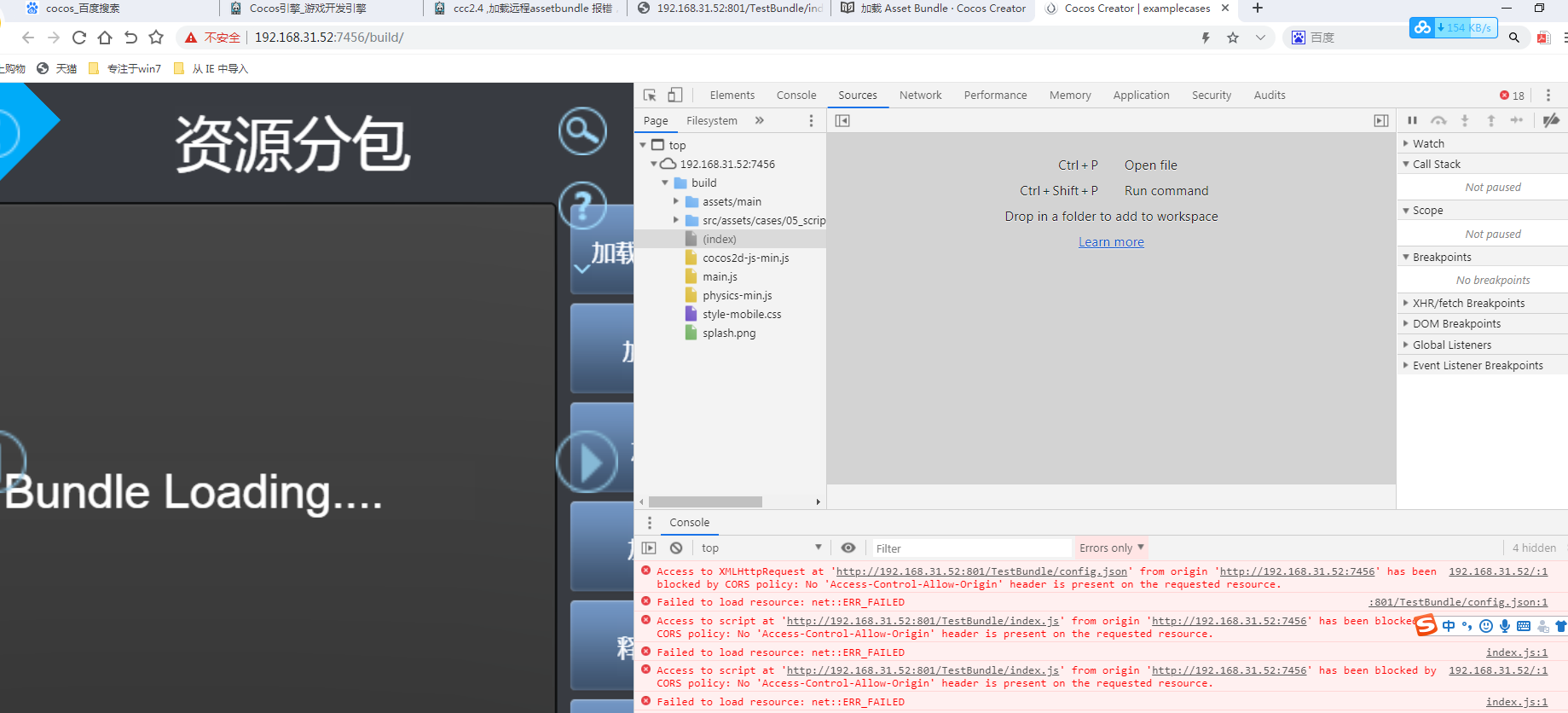The width and height of the screenshot is (1568, 713).
Task: Click the question mark help icon in the game
Action: tap(583, 206)
